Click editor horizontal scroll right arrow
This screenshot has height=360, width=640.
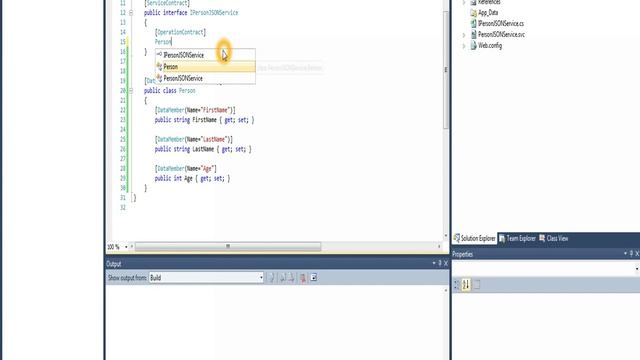coord(439,247)
